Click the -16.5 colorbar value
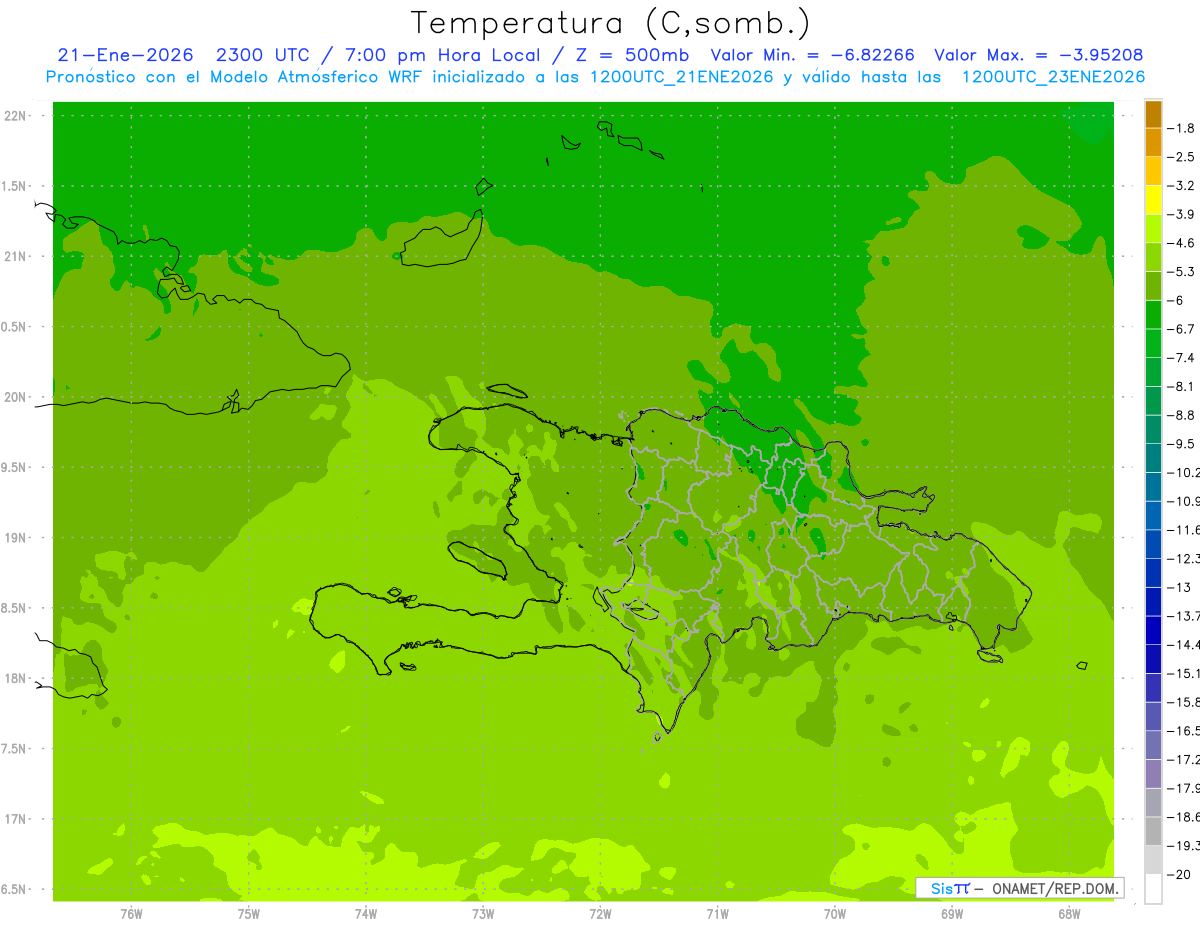 point(1184,731)
